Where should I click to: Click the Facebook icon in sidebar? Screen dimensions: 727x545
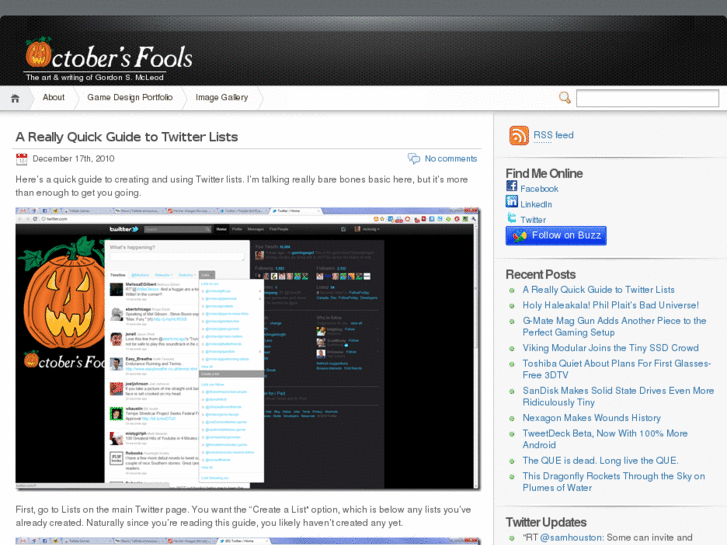511,186
